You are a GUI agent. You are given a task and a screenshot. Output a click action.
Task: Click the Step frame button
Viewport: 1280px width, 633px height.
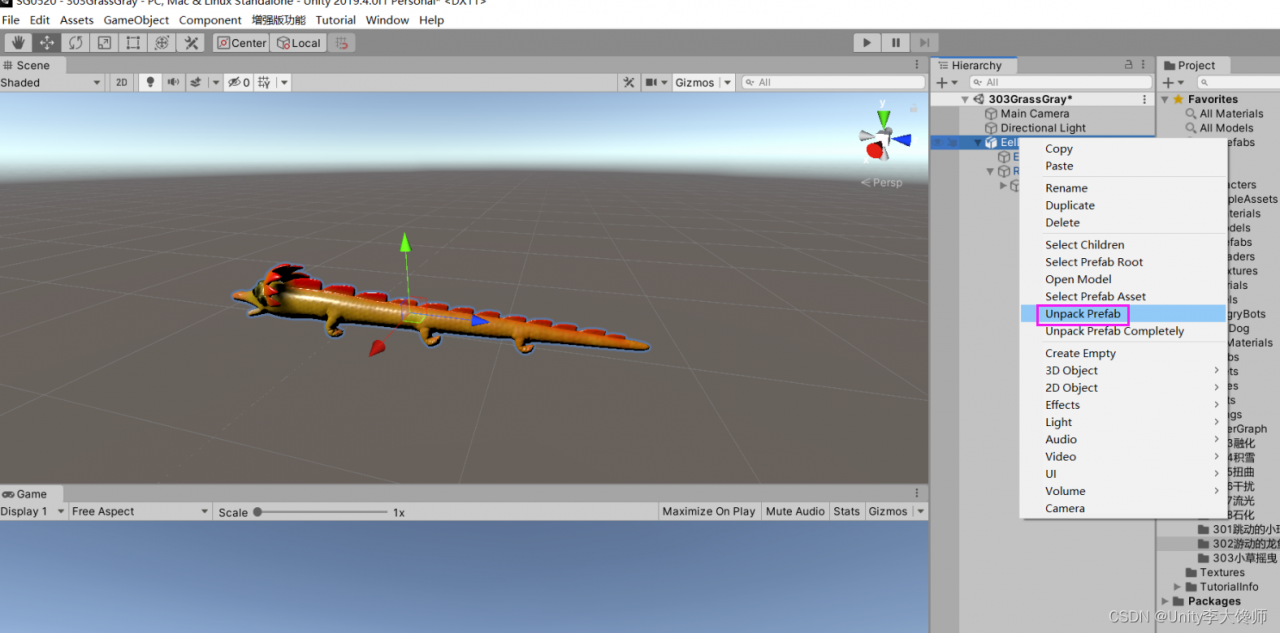[925, 43]
